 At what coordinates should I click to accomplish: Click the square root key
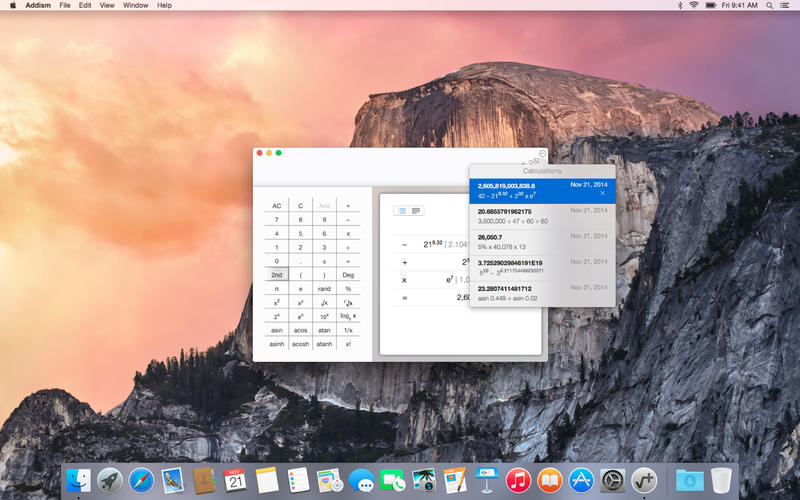(x=324, y=303)
